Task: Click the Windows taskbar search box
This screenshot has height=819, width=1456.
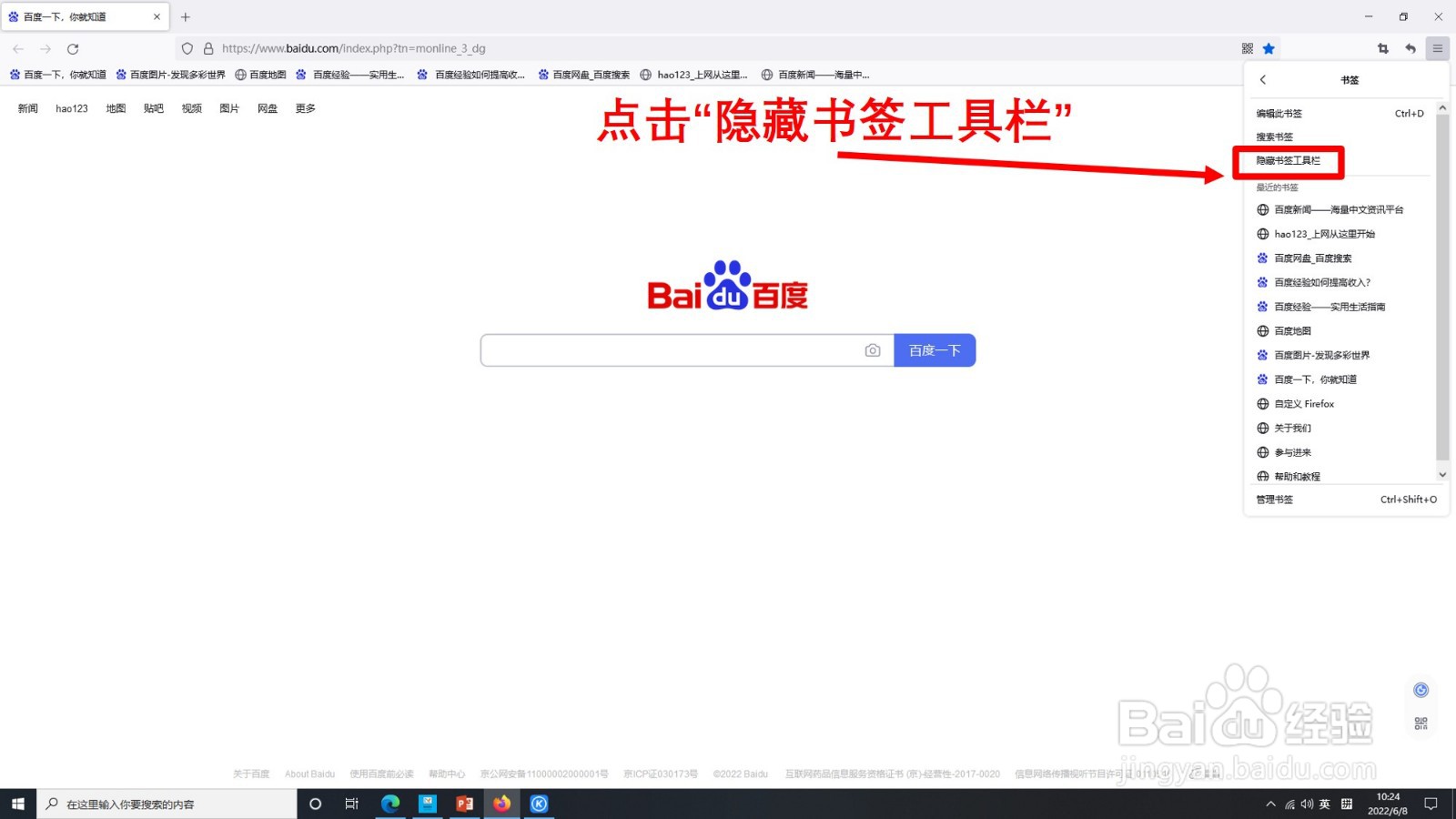Action: pos(167,804)
